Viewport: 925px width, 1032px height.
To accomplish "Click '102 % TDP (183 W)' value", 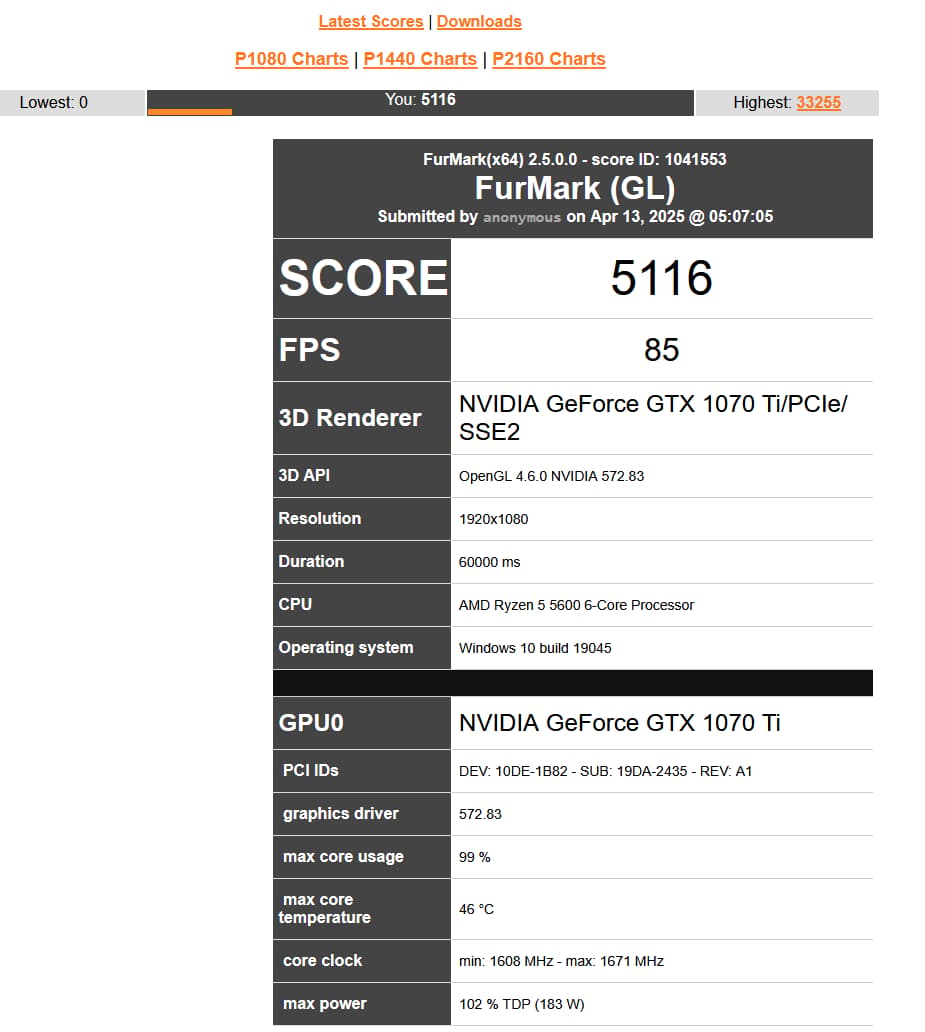I will point(521,1004).
